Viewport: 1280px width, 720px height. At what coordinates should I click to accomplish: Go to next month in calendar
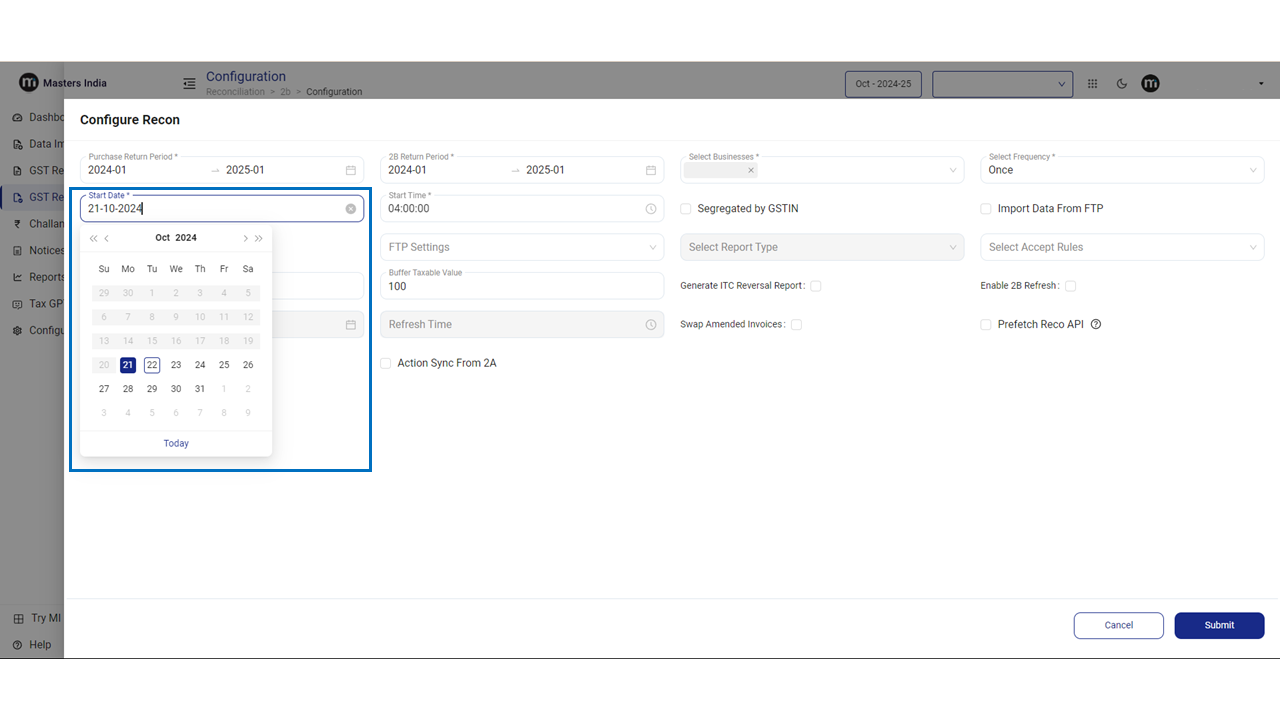(245, 238)
